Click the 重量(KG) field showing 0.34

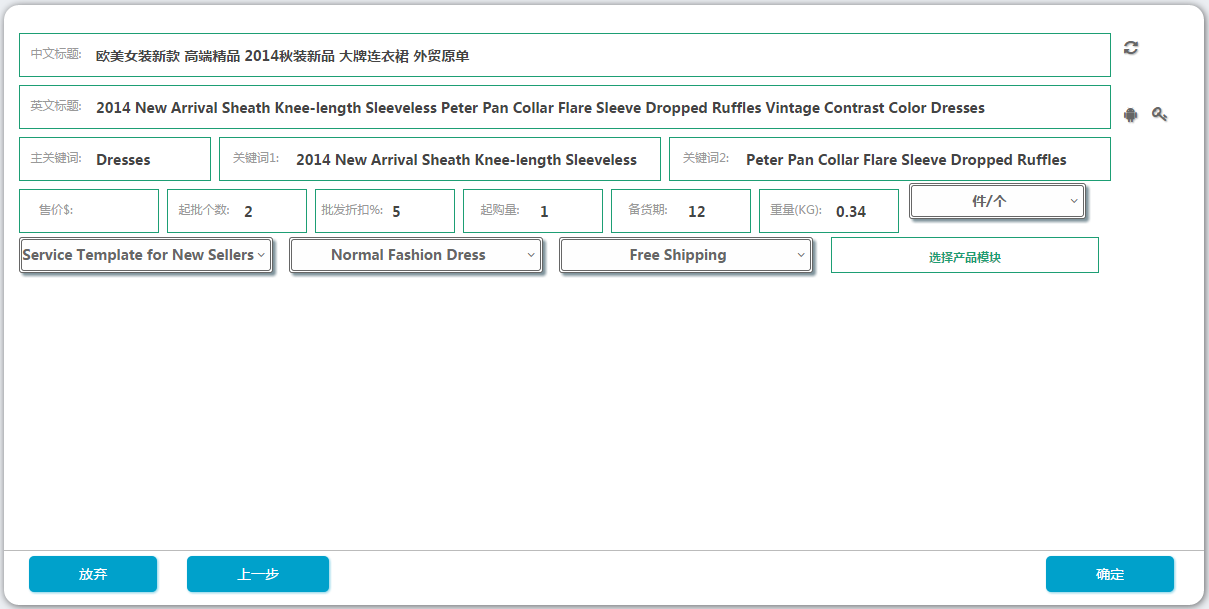[x=829, y=211]
